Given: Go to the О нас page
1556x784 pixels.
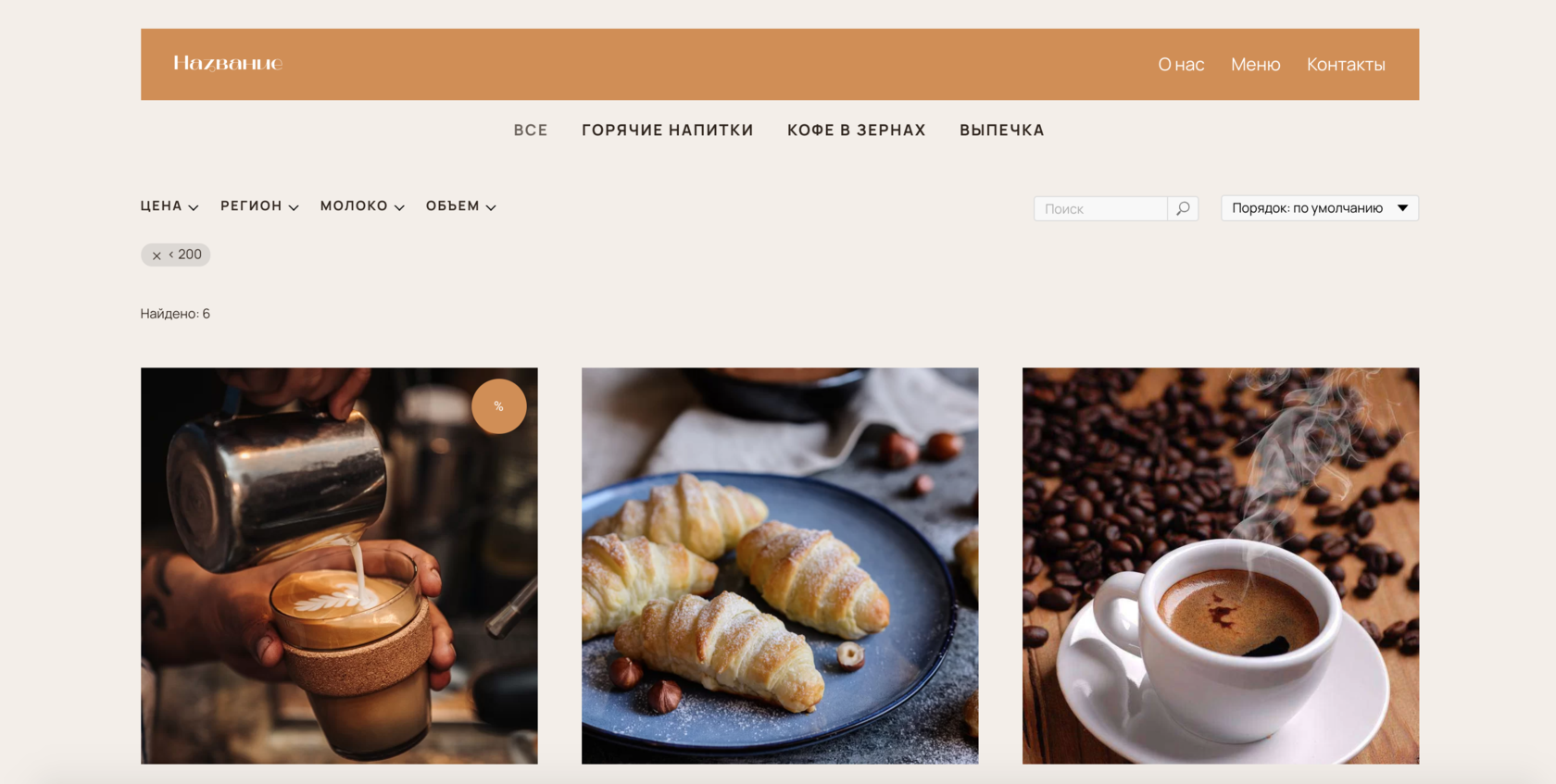Looking at the screenshot, I should 1181,65.
